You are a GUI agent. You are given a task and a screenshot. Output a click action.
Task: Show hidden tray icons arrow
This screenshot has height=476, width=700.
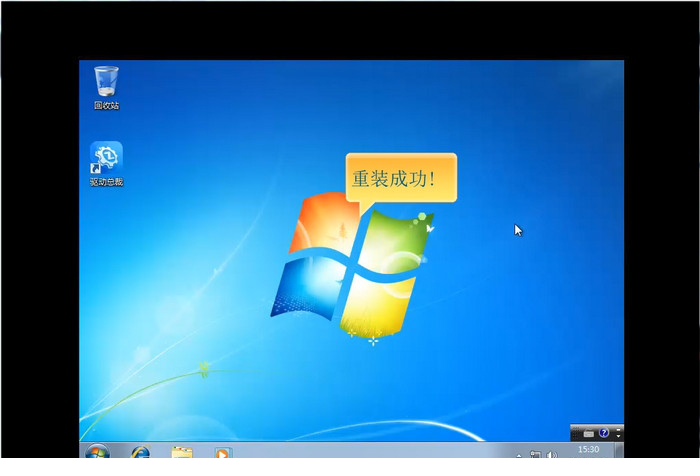point(518,455)
